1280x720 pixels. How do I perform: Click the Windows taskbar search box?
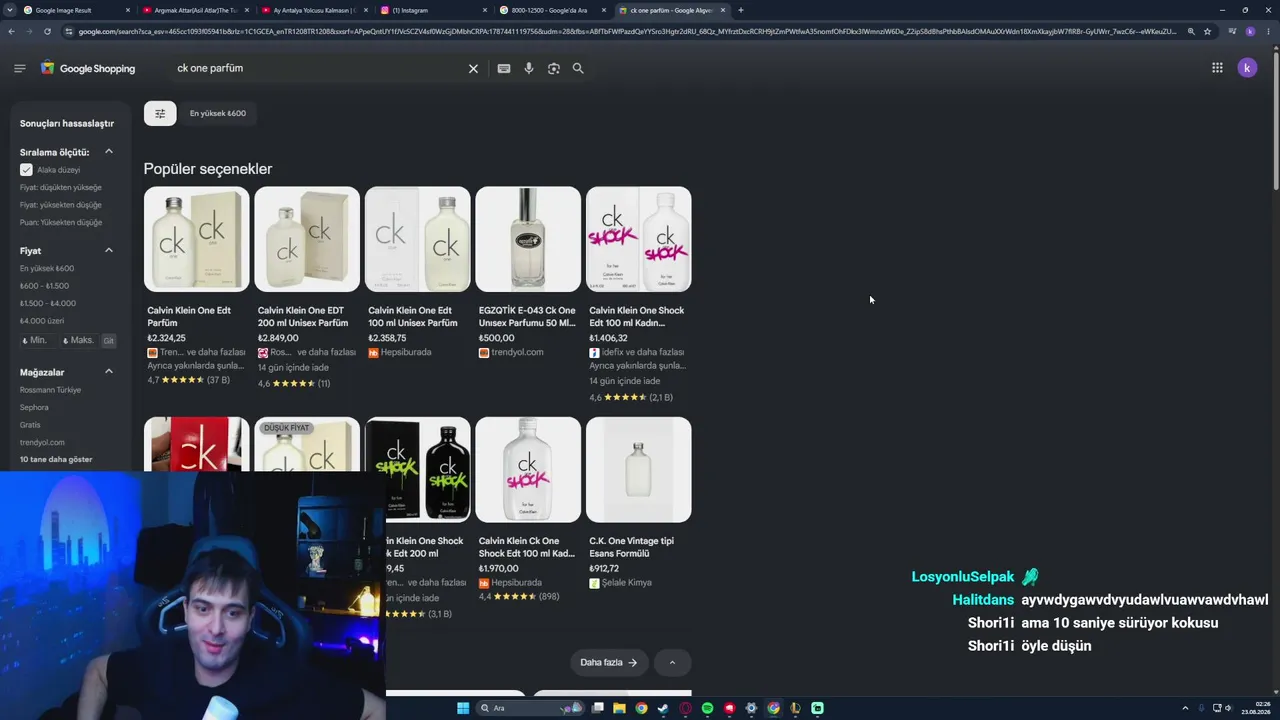[x=530, y=708]
